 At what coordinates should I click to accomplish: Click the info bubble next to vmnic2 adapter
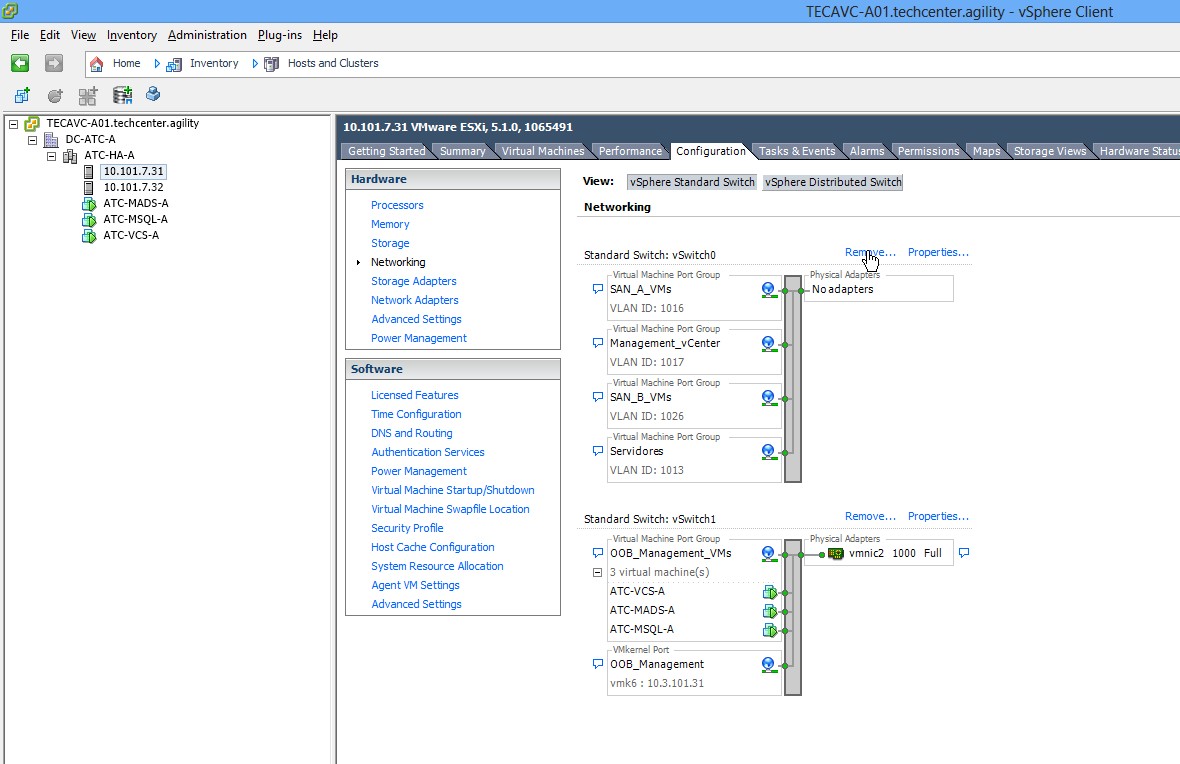pyautogui.click(x=964, y=553)
